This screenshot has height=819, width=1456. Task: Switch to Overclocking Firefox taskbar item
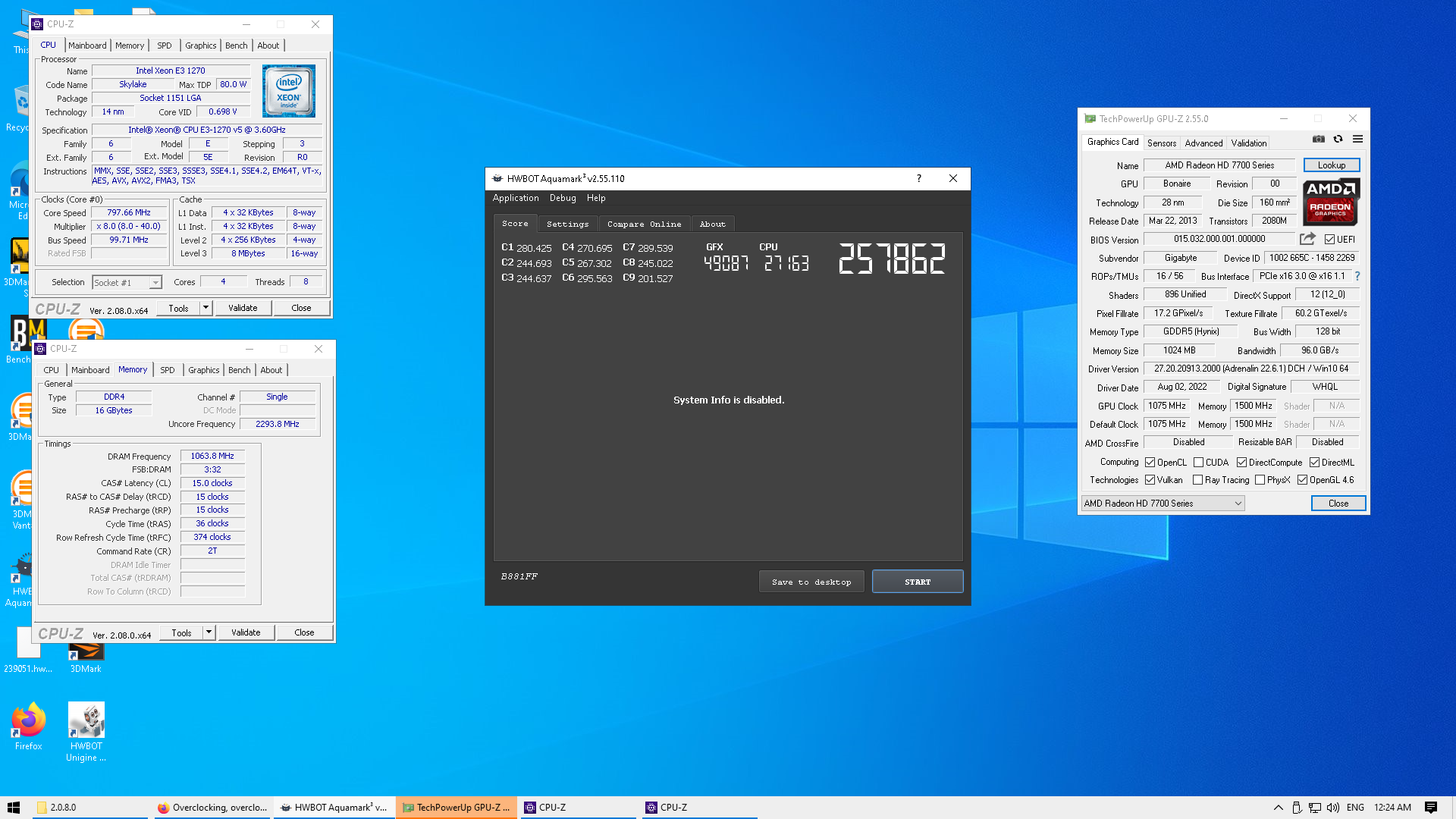(x=212, y=808)
